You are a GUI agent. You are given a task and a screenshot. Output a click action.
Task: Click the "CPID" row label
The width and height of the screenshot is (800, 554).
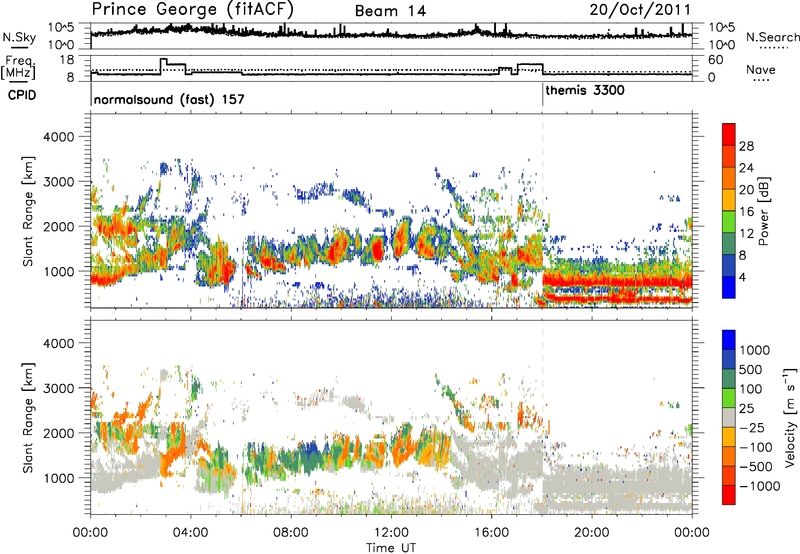[x=22, y=95]
